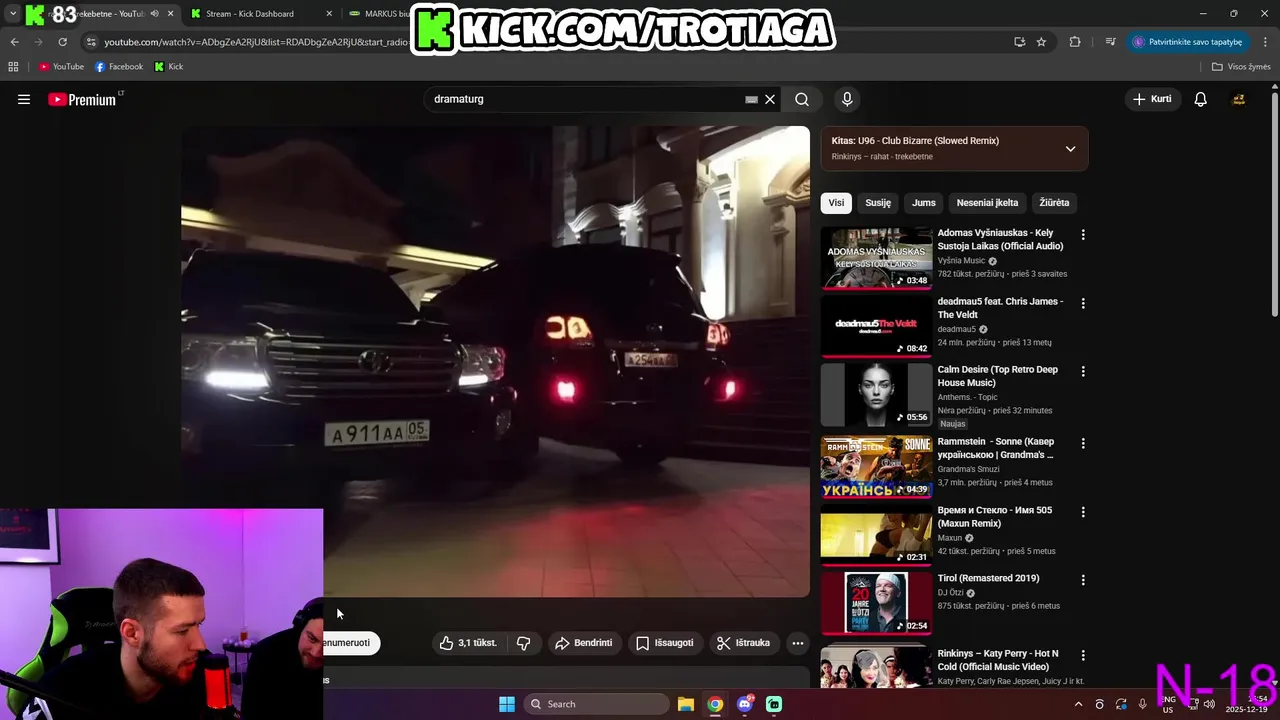
Task: Select the Žiūrėta filter chip
Action: pos(1054,202)
